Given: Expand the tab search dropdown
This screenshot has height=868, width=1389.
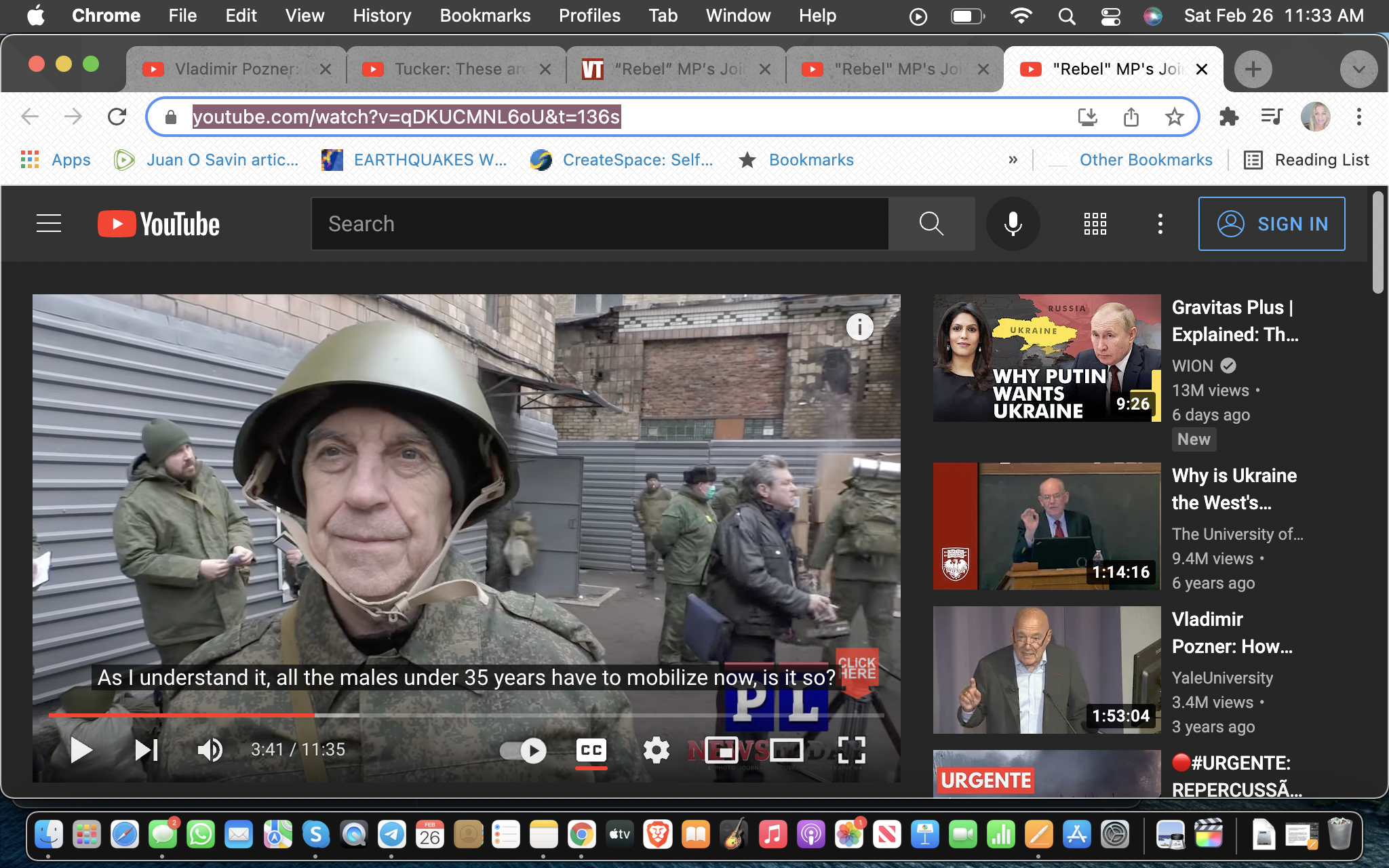Looking at the screenshot, I should click(1358, 69).
